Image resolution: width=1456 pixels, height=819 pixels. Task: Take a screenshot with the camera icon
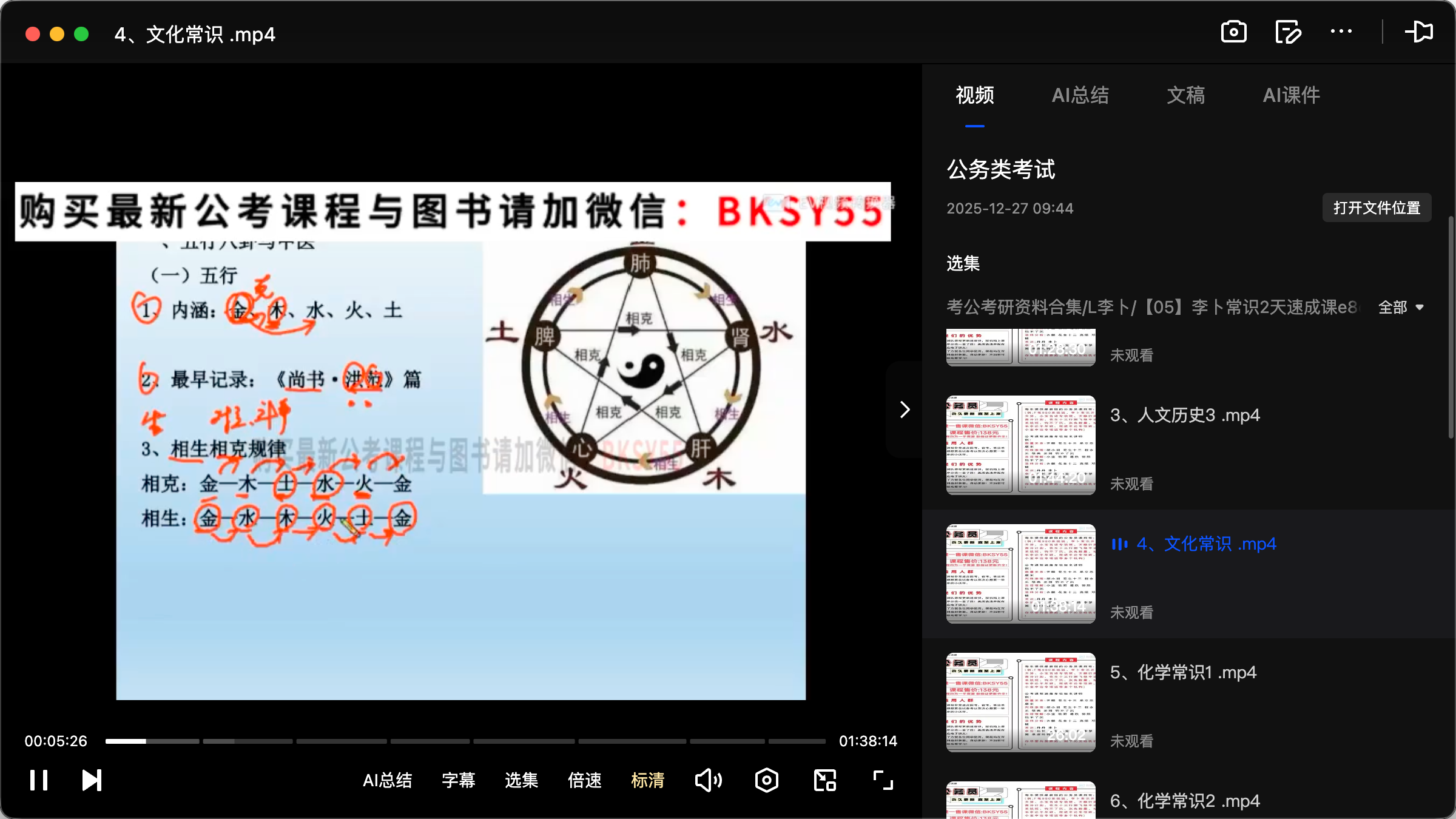tap(1234, 32)
